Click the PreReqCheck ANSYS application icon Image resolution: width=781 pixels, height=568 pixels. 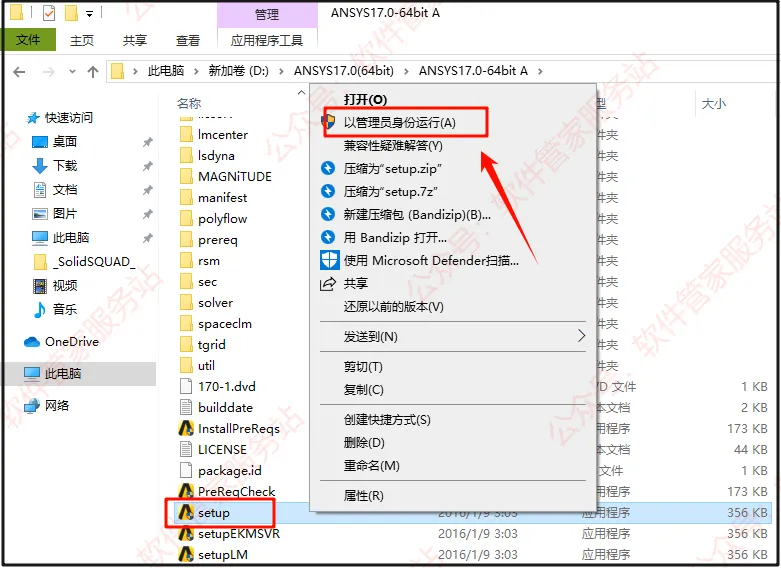coord(186,491)
